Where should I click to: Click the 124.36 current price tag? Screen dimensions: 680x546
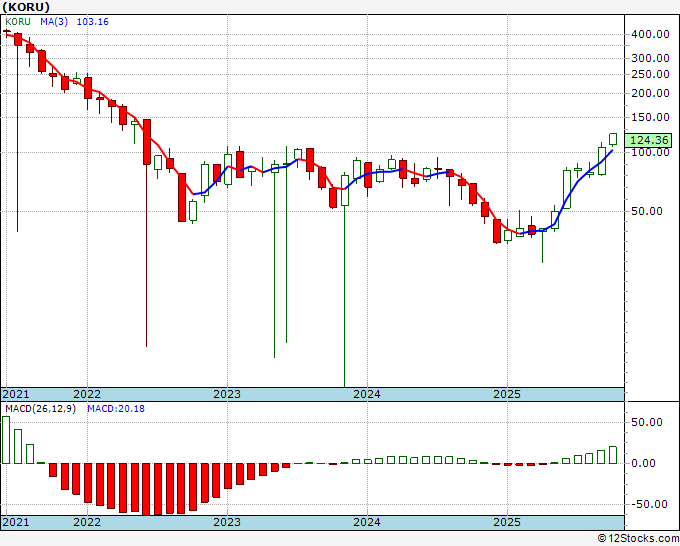point(648,141)
